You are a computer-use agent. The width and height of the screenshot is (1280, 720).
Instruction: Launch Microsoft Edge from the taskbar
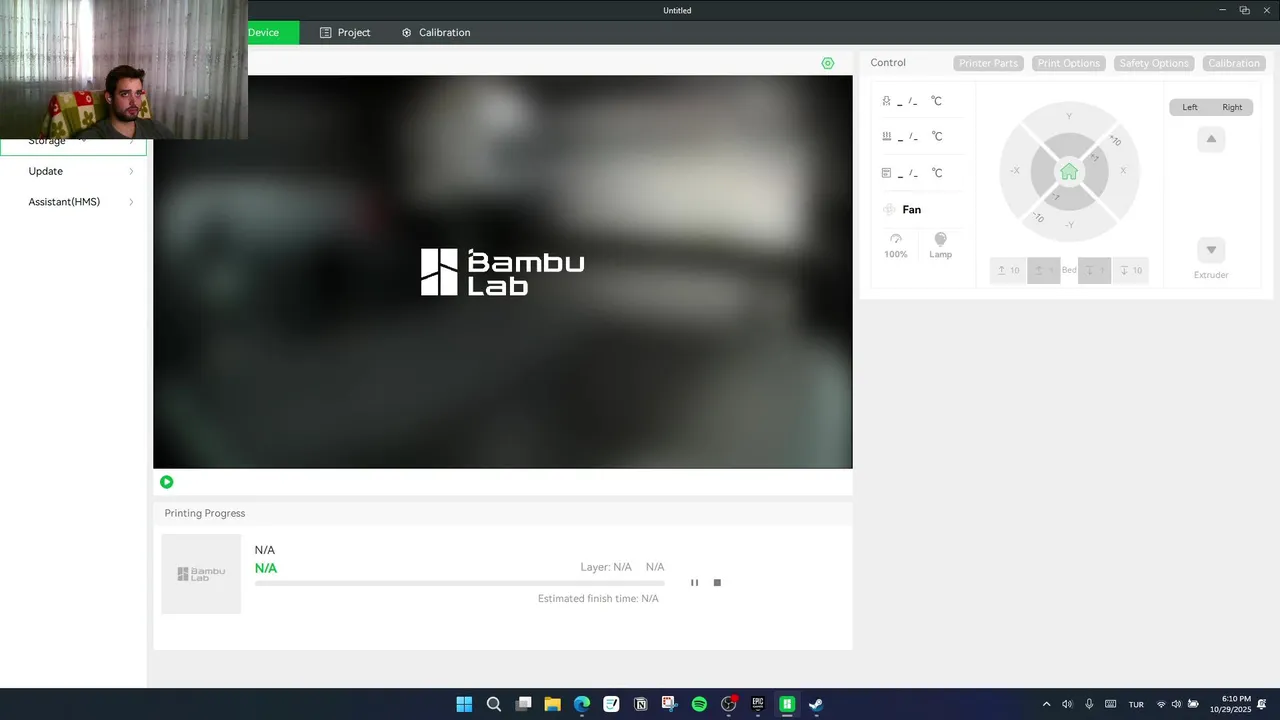582,704
